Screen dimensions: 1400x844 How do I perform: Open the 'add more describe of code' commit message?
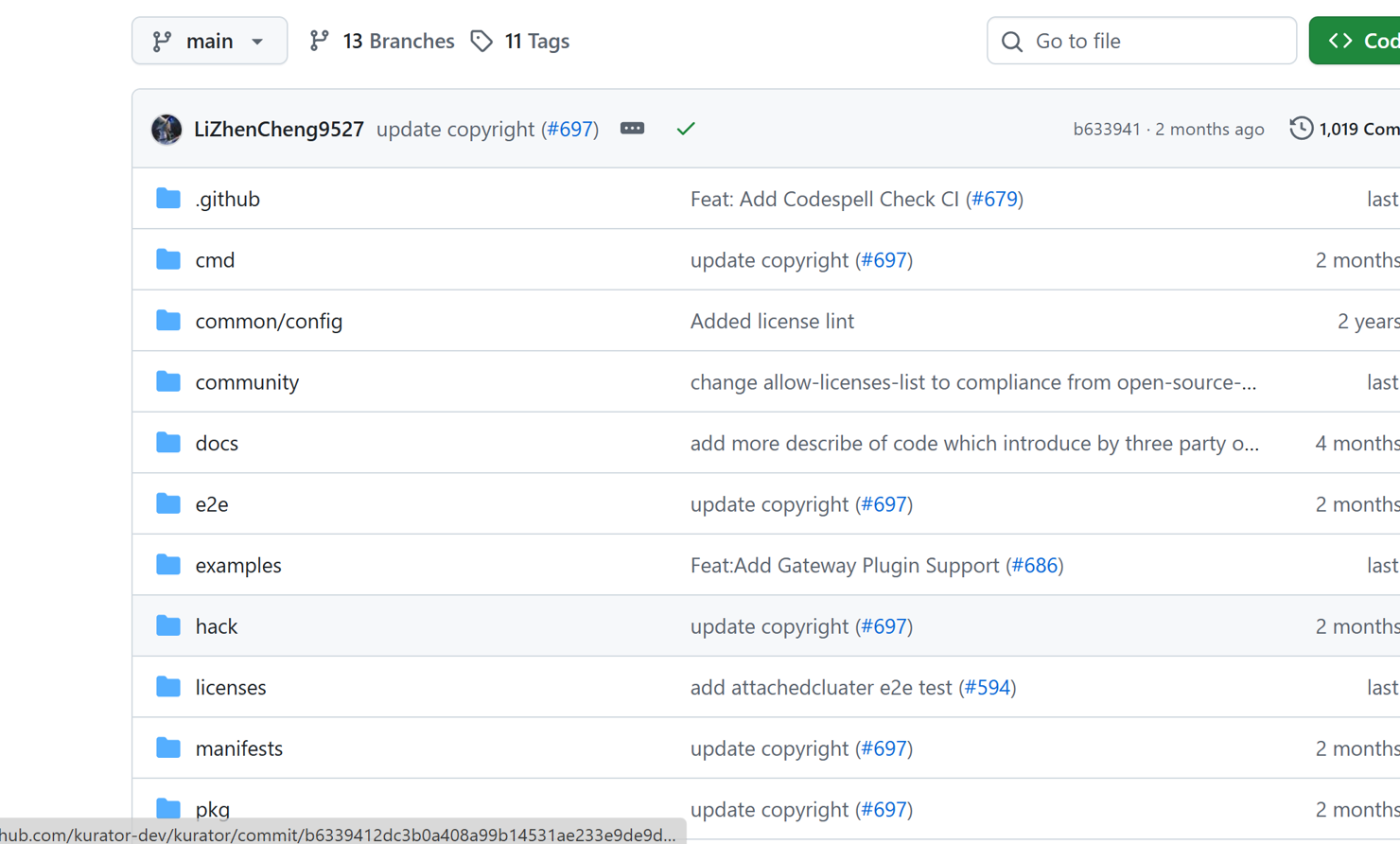point(974,443)
